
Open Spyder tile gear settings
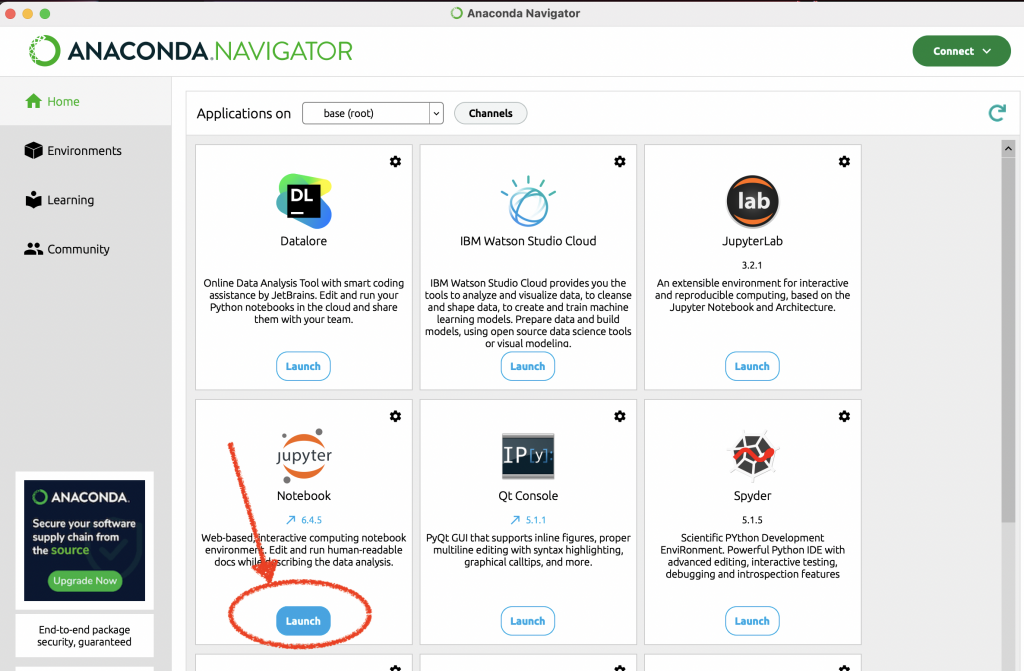click(x=844, y=416)
